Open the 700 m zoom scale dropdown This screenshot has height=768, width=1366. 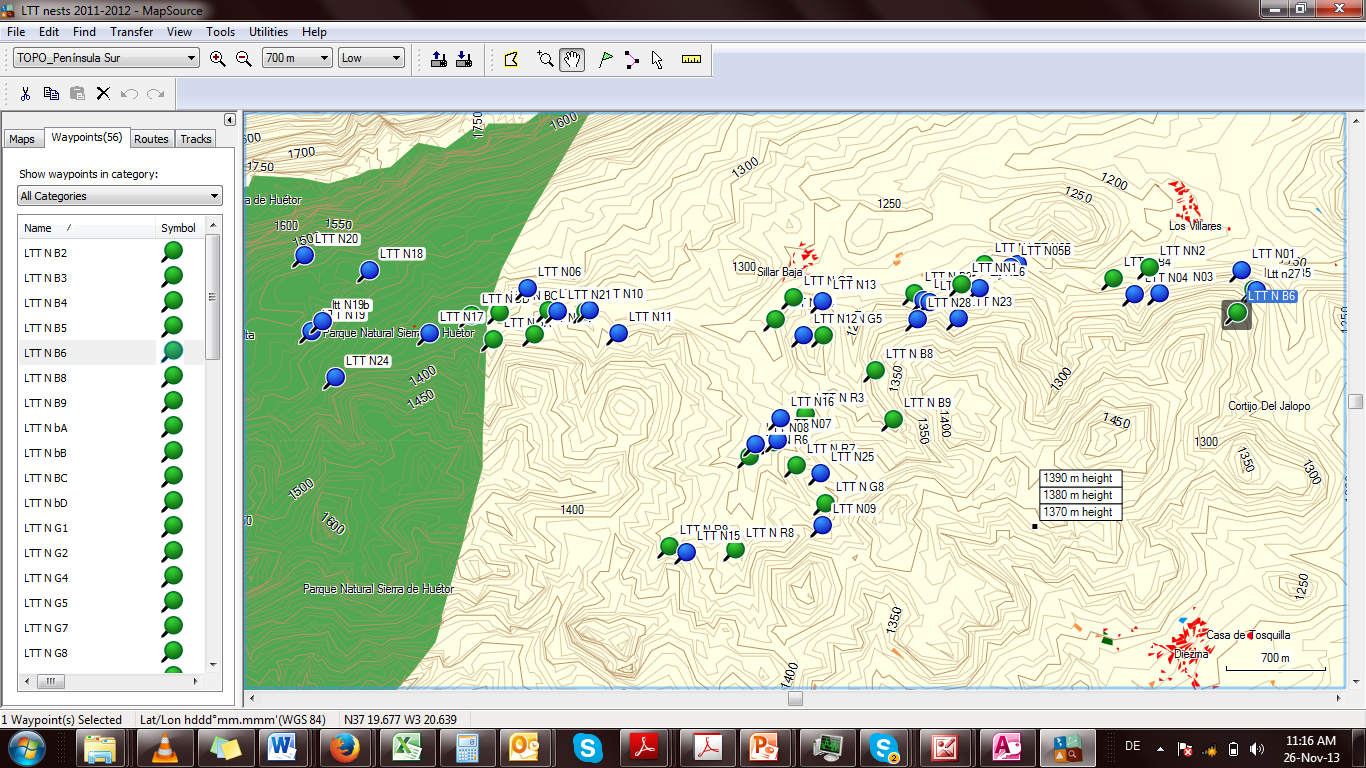(x=323, y=58)
